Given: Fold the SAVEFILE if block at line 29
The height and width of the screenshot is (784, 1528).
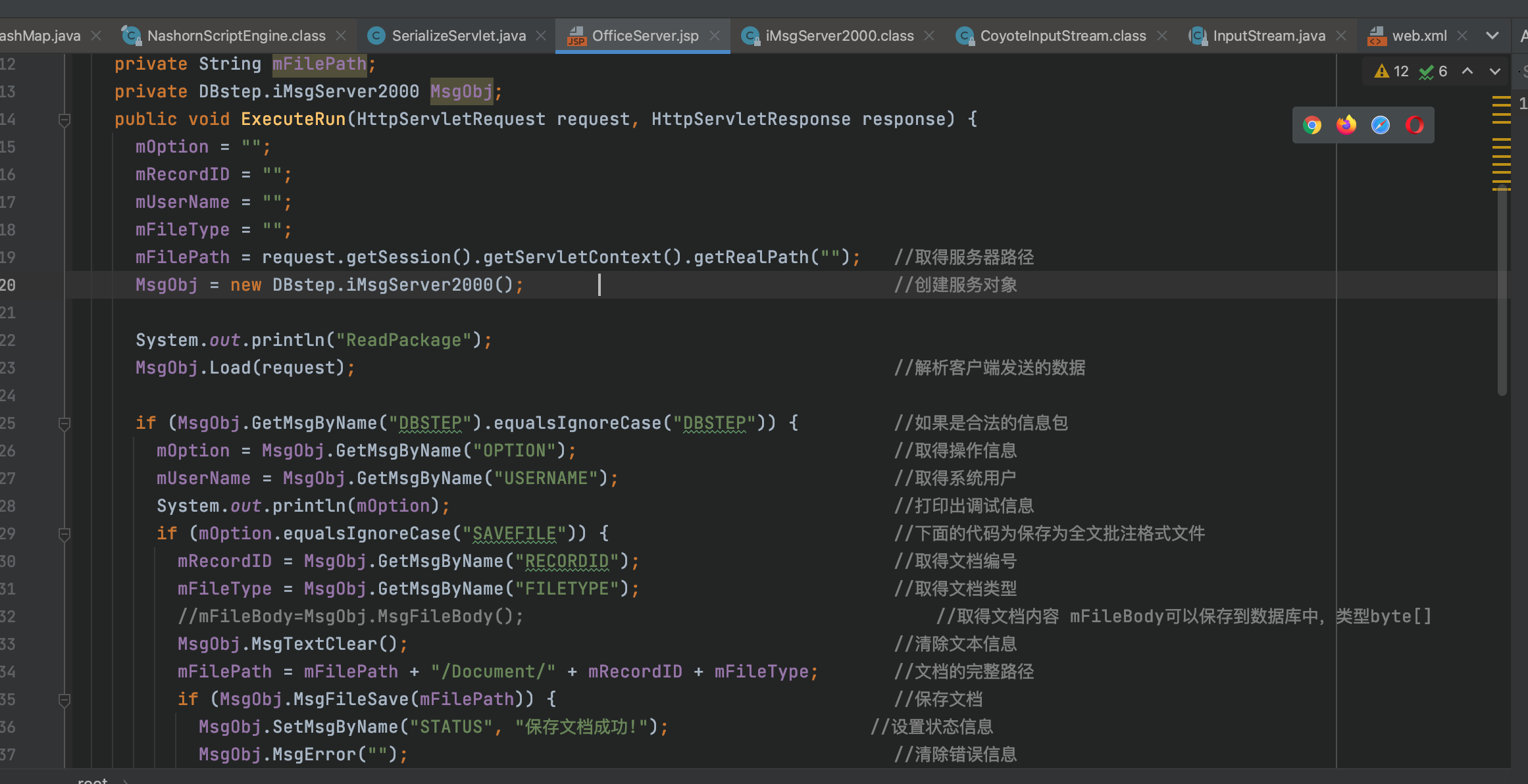Looking at the screenshot, I should [64, 534].
